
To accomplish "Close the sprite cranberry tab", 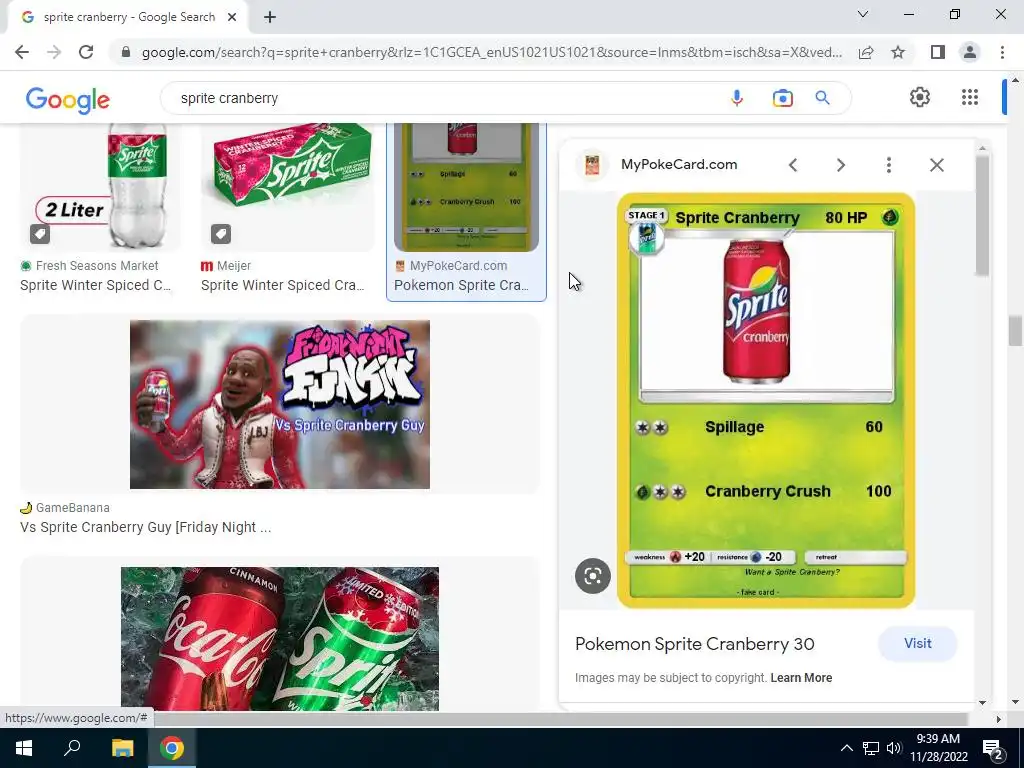I will (232, 17).
